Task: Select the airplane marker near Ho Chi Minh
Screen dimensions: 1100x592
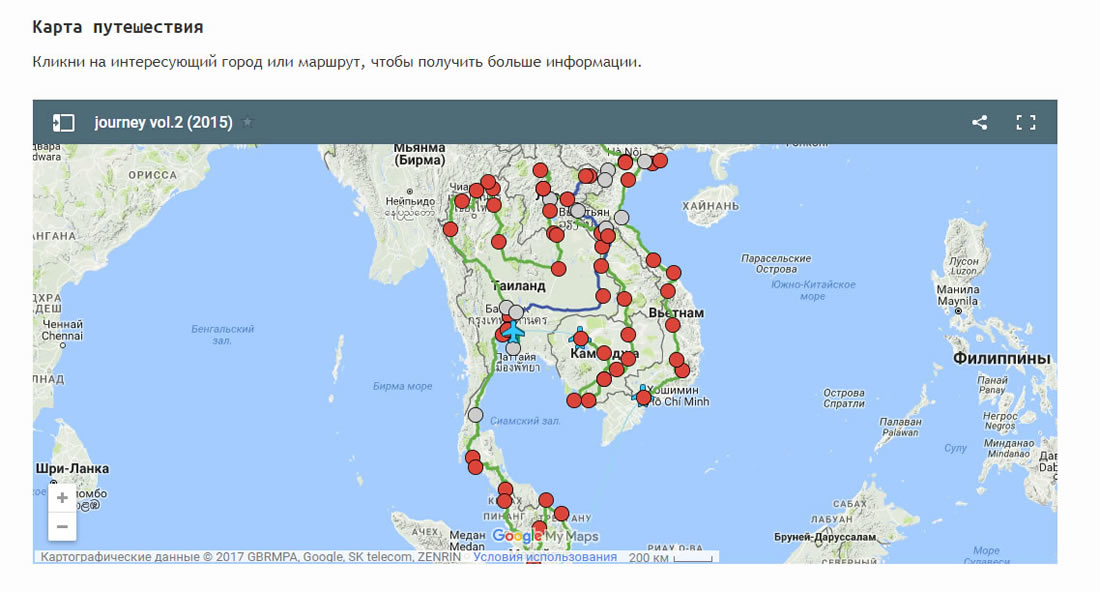Action: click(x=643, y=396)
